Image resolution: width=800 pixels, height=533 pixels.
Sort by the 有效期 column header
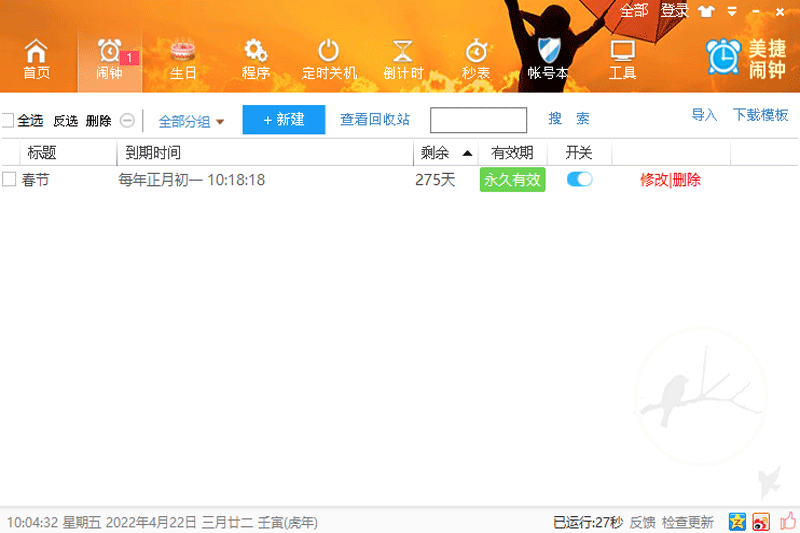click(x=512, y=153)
